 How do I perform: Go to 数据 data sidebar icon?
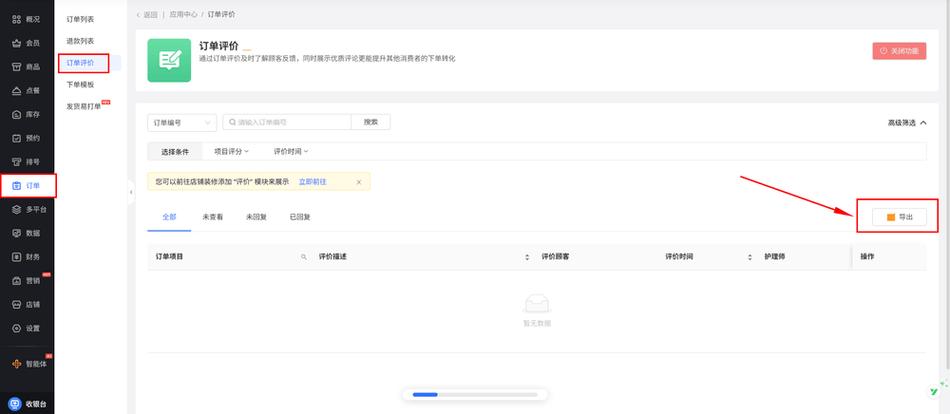coord(17,233)
